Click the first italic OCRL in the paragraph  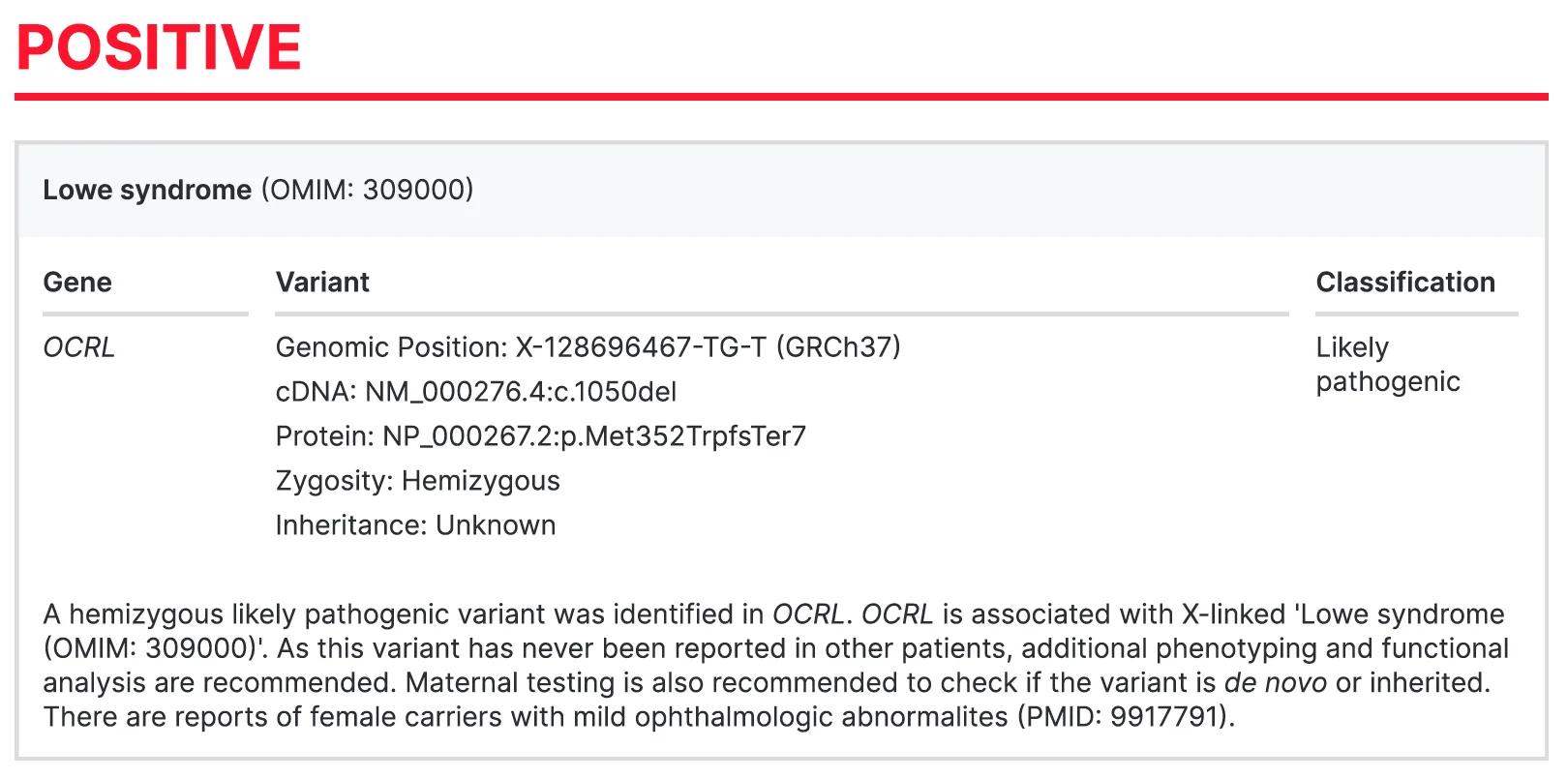coord(808,614)
